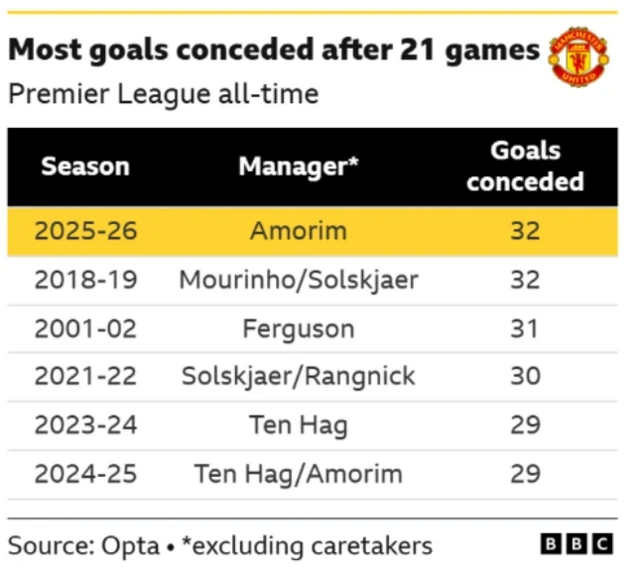Viewport: 640px width, 575px height.
Task: Select the Ten Hag manager cell
Action: pos(298,425)
